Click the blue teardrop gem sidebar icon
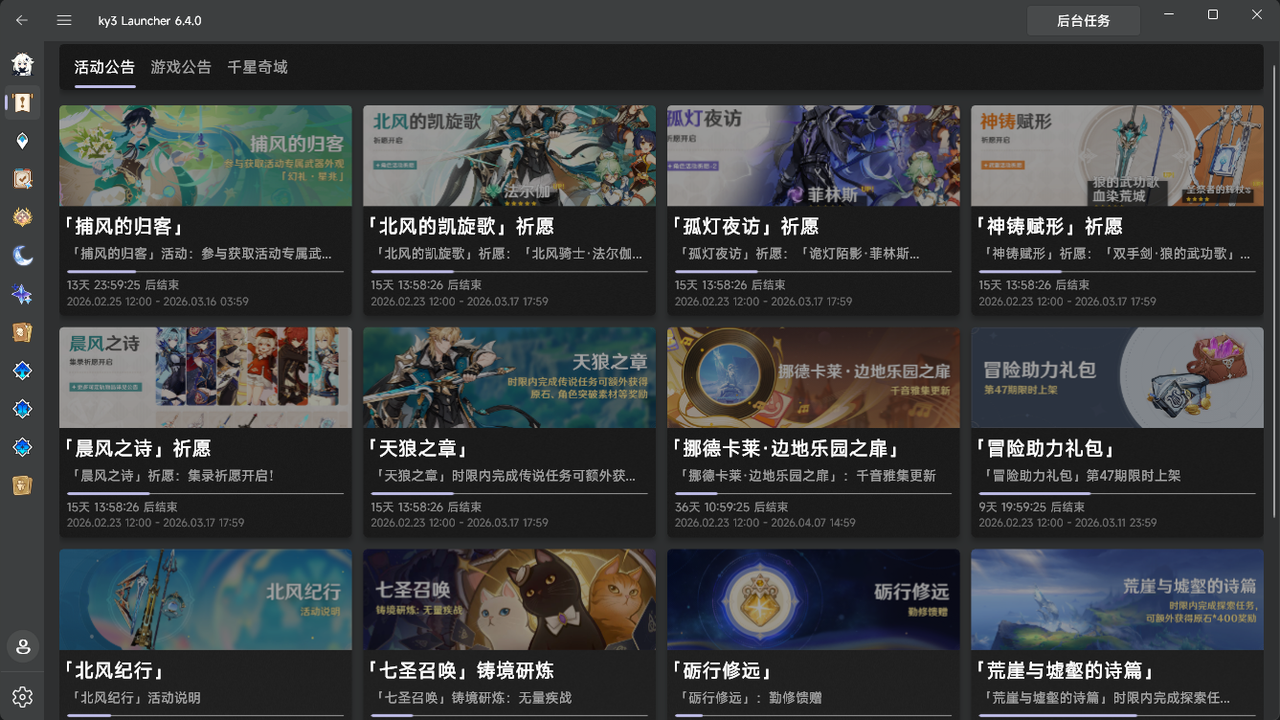The height and width of the screenshot is (720, 1280). pyautogui.click(x=22, y=140)
